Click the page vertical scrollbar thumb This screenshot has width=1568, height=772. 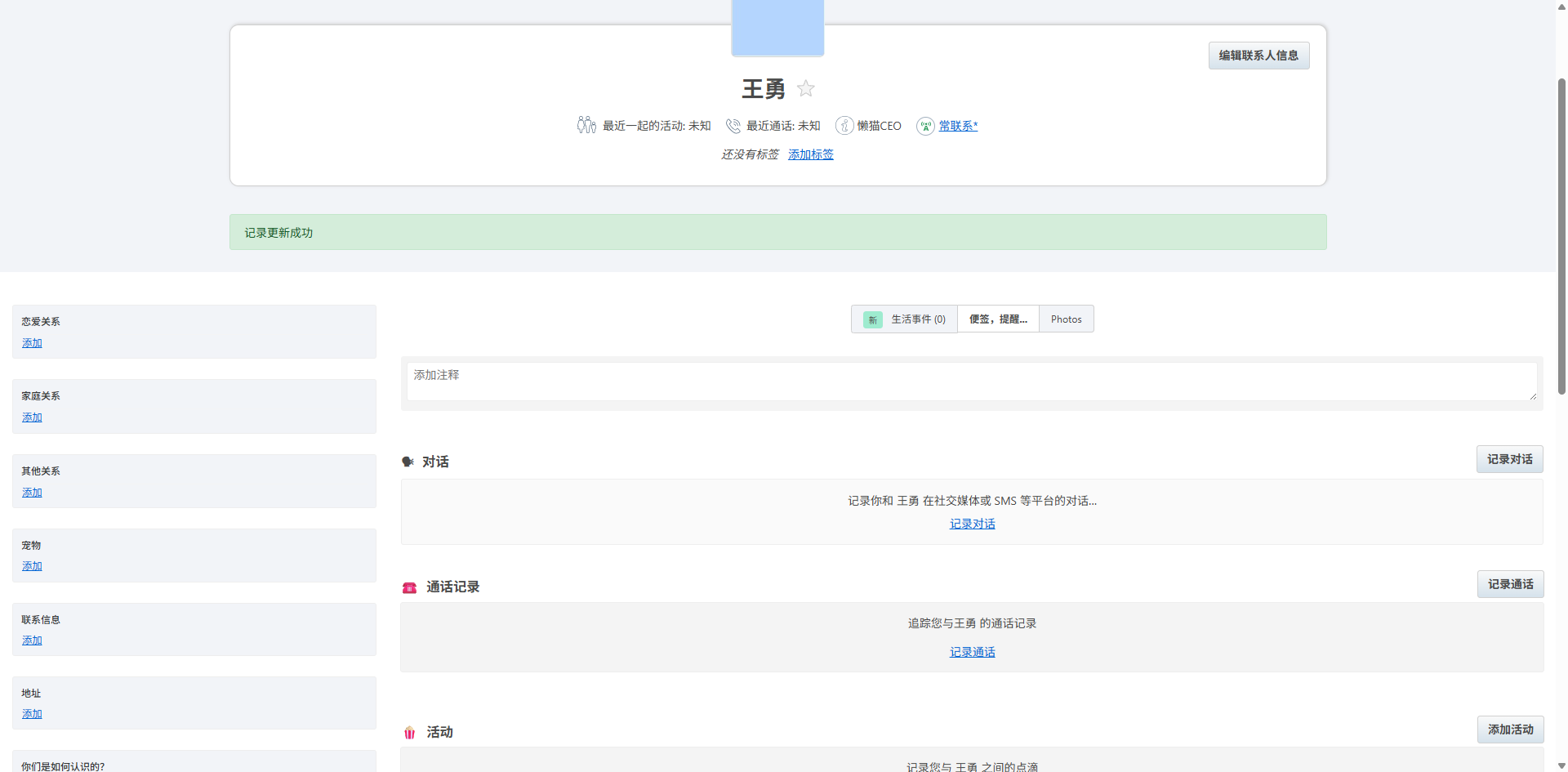pyautogui.click(x=1561, y=237)
